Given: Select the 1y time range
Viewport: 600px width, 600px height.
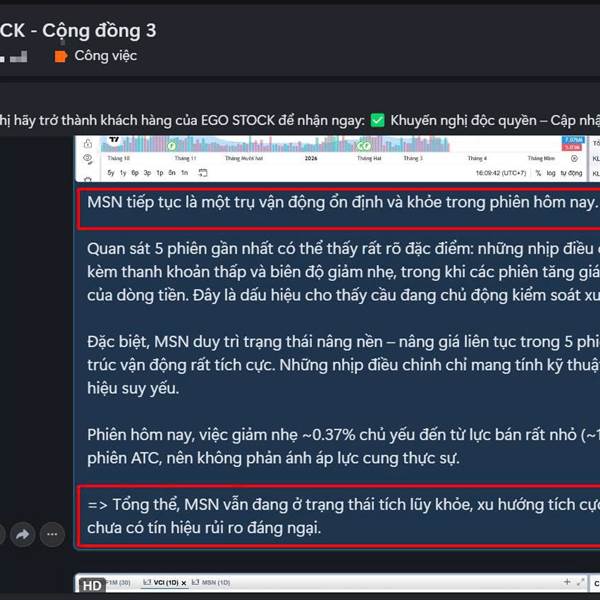Looking at the screenshot, I should coord(123,173).
